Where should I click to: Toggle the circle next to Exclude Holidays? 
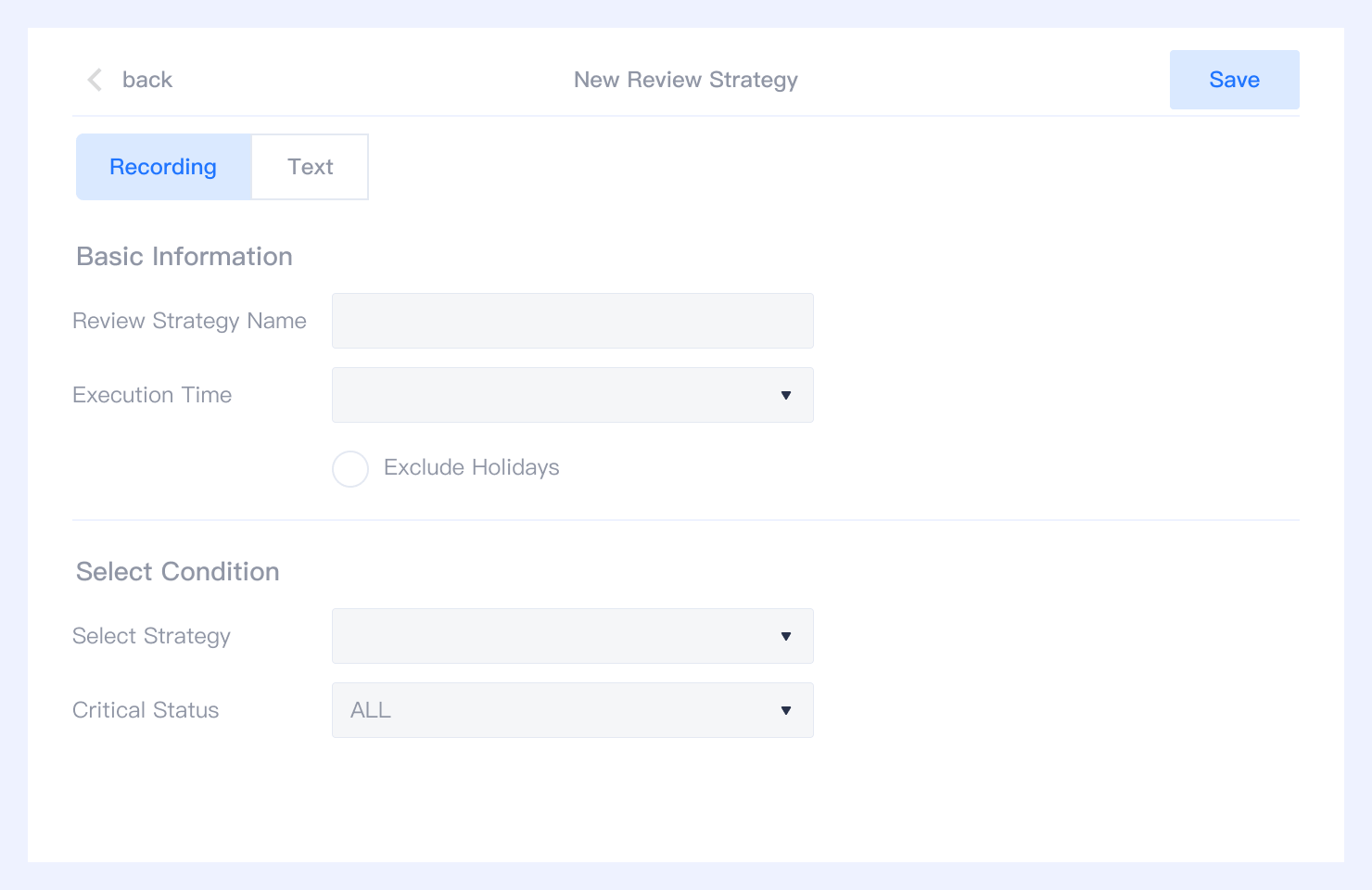pyautogui.click(x=350, y=469)
